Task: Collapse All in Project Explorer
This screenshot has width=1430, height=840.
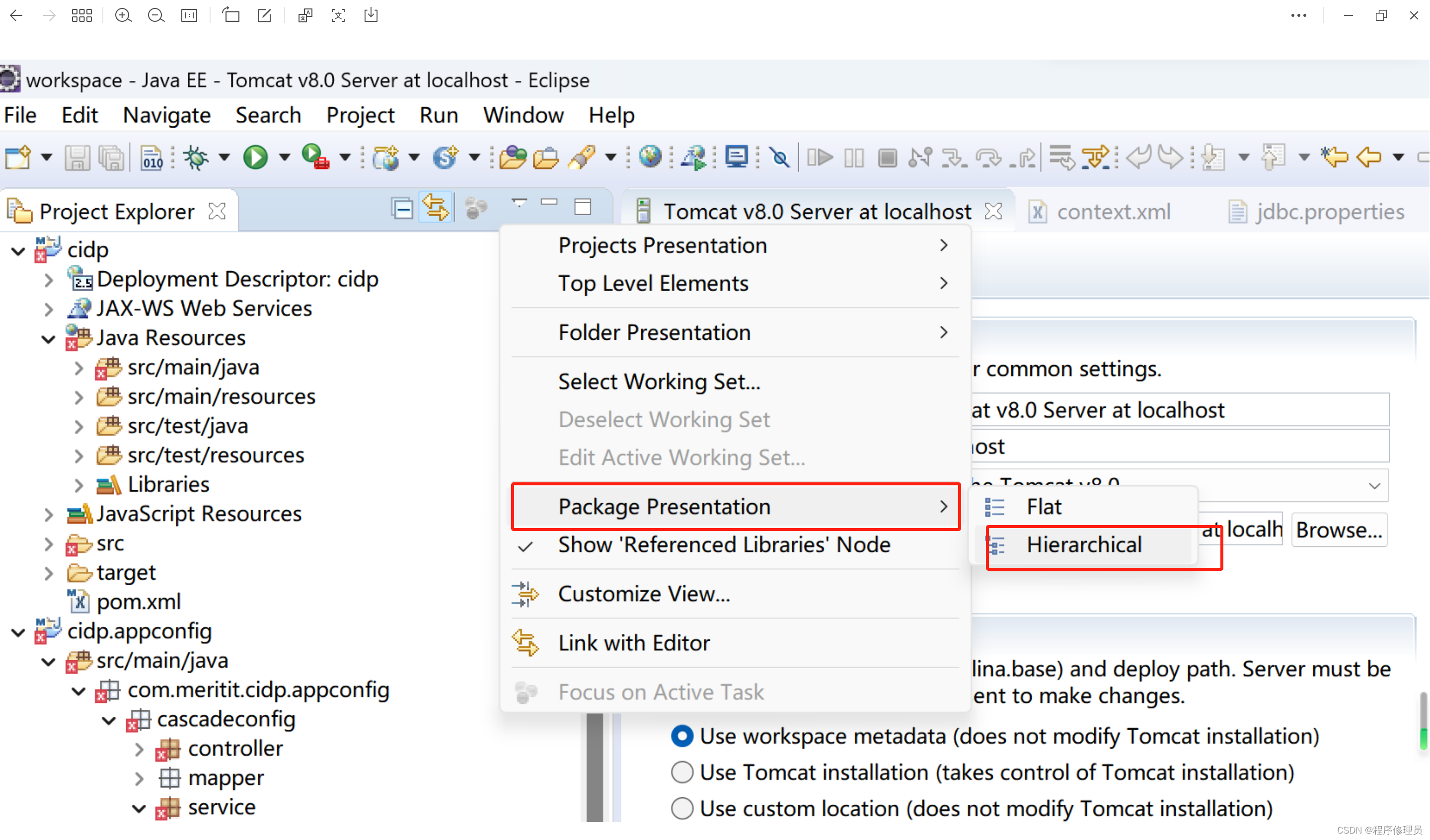Action: click(402, 209)
